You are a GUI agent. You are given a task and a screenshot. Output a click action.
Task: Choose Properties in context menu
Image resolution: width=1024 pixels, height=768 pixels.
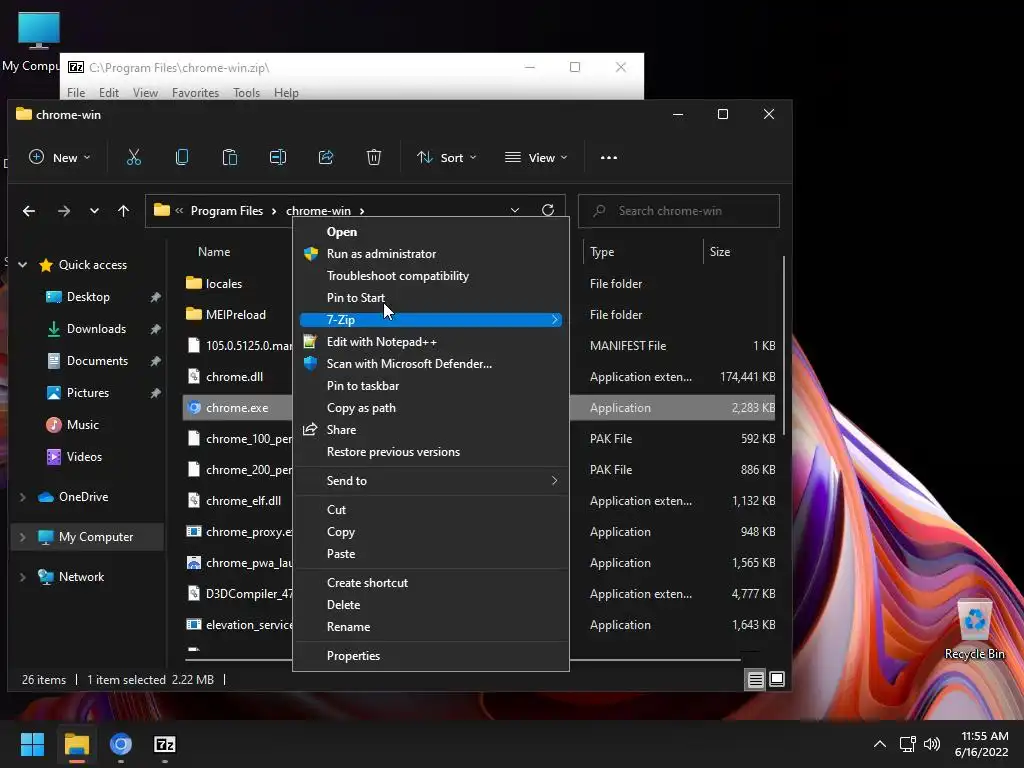pyautogui.click(x=431, y=656)
